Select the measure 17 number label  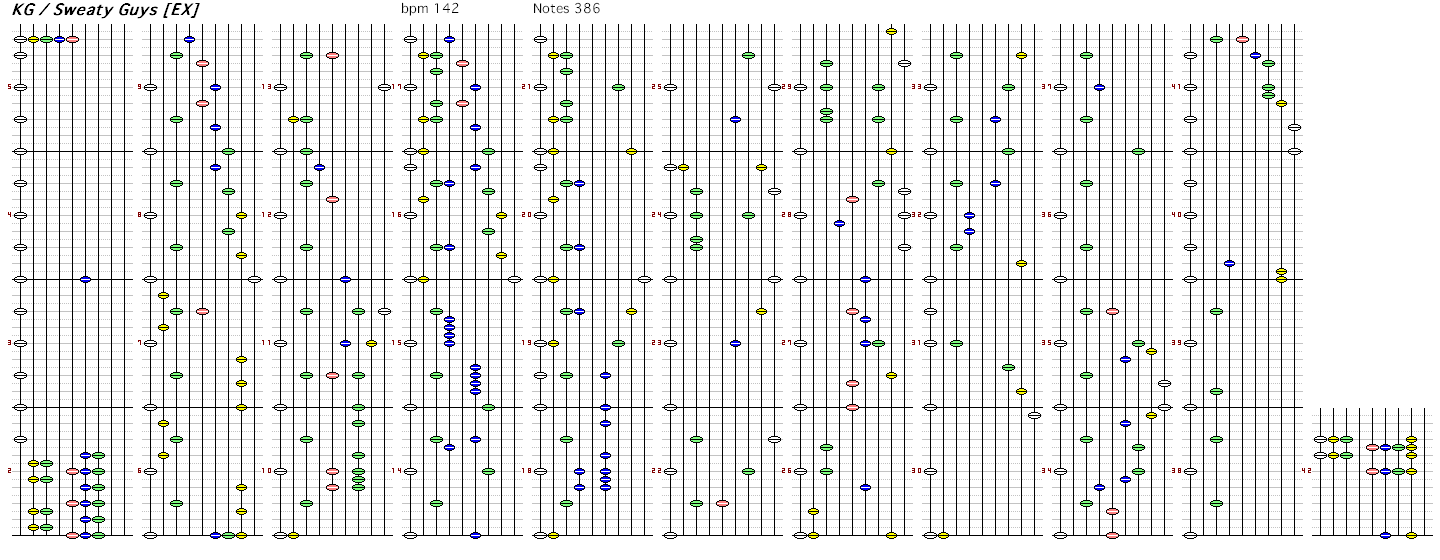click(x=398, y=87)
